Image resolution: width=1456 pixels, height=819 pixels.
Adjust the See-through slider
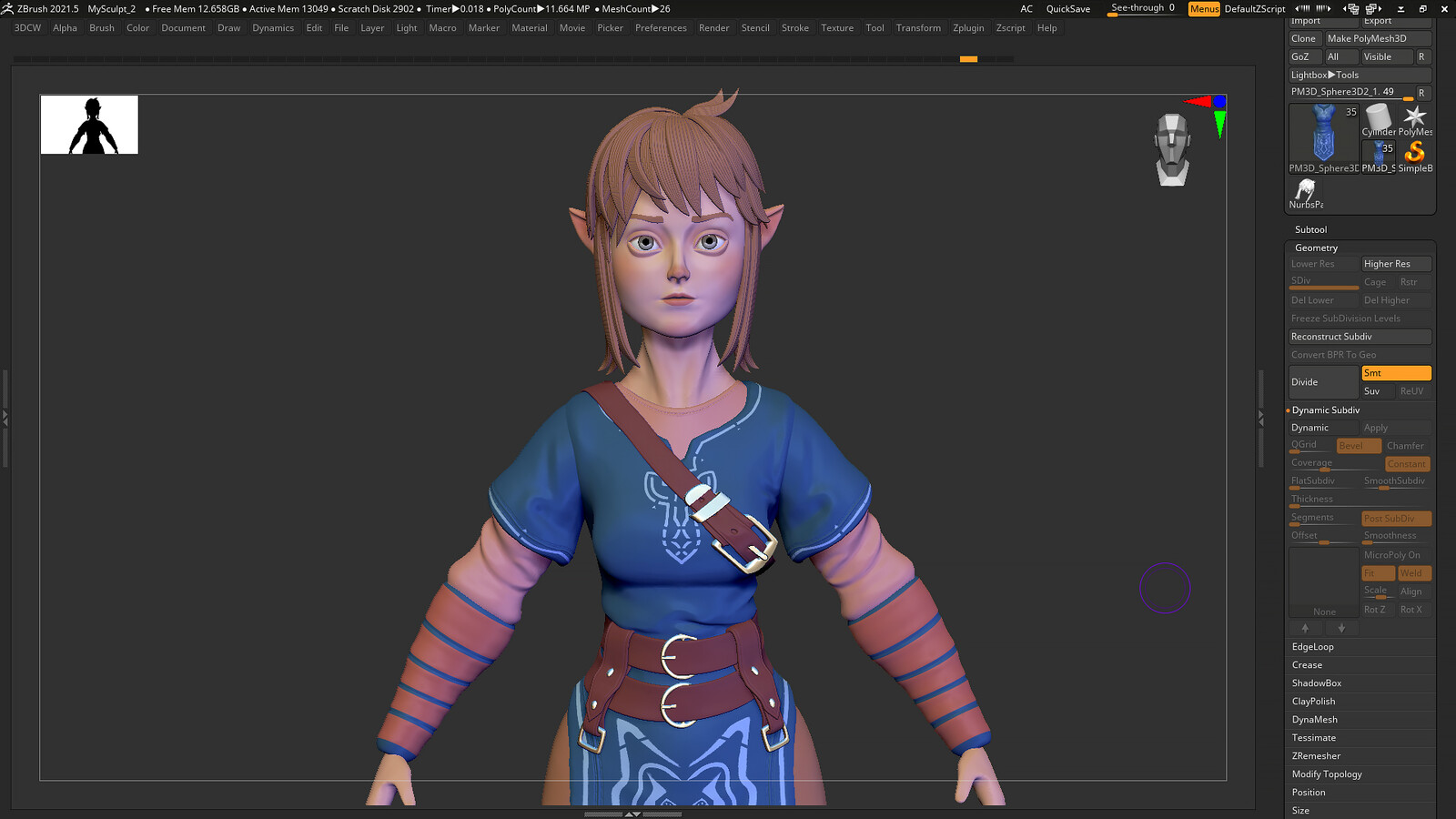[1143, 9]
